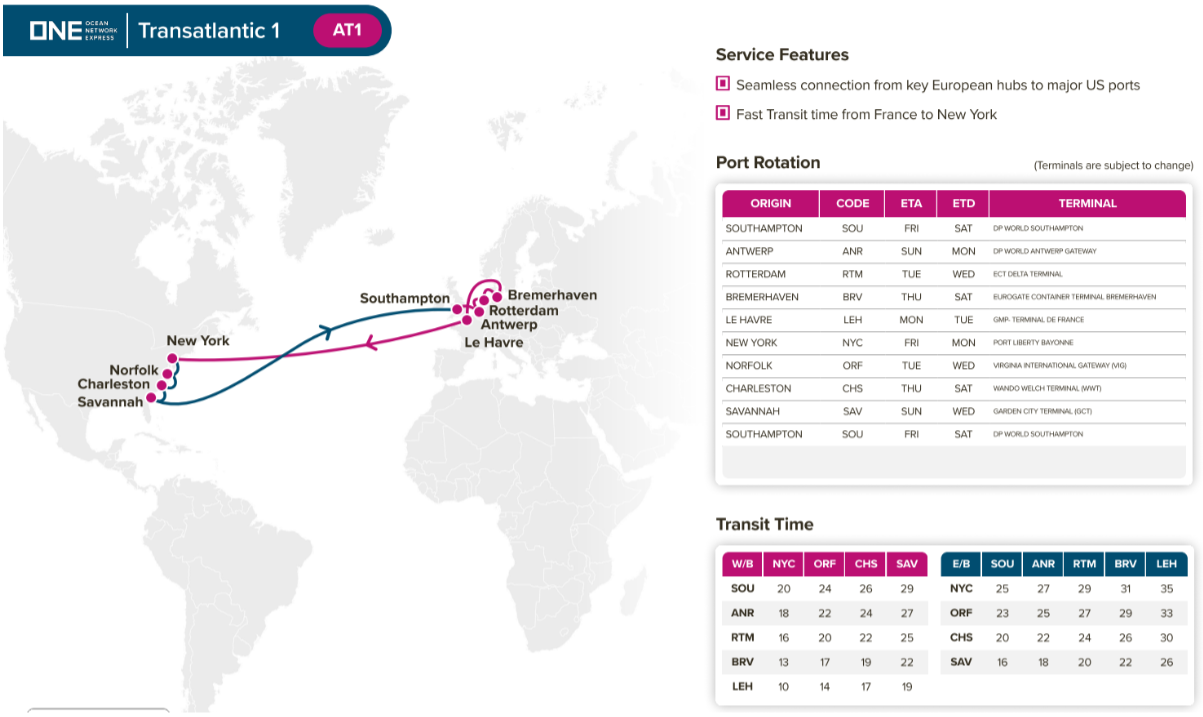Screen dimensions: 1203x717
Task: Click the New York port marker dot
Action: [172, 358]
